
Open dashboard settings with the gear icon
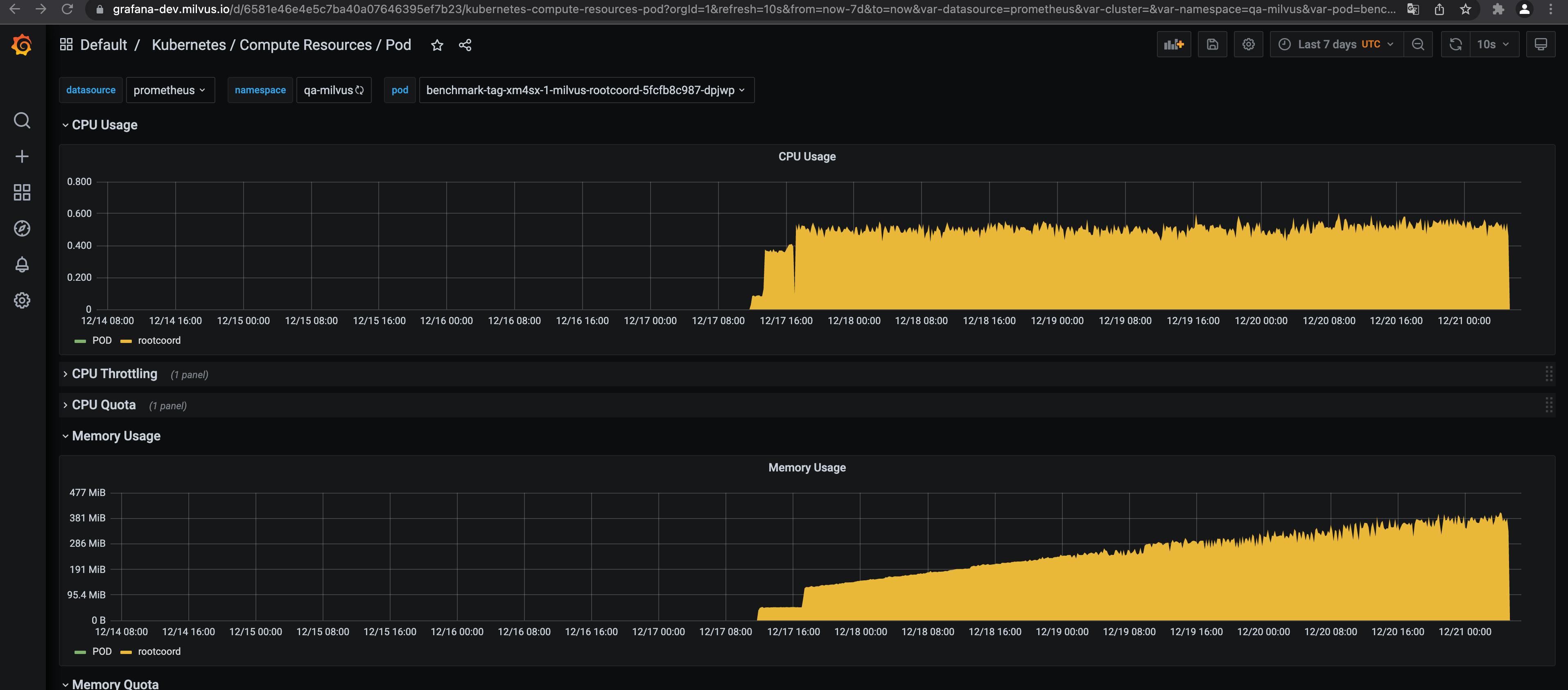[1248, 44]
